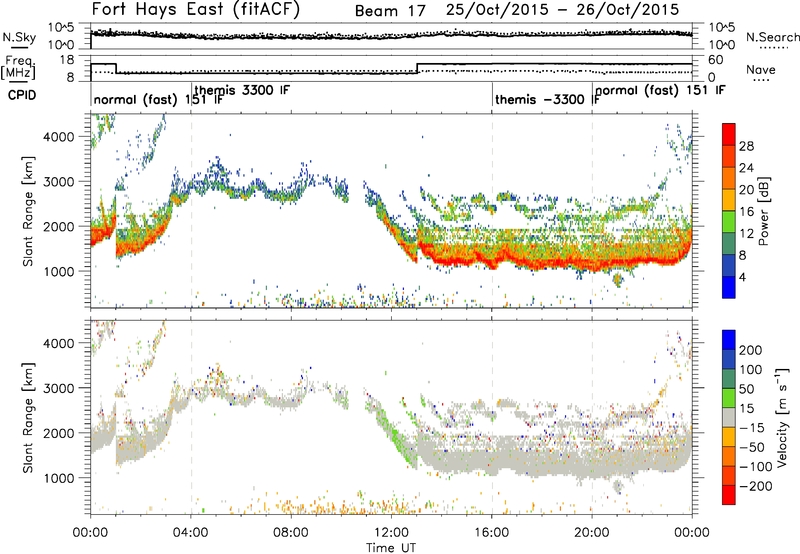Click the 'themis -3300 IF' CPID label

pyautogui.click(x=547, y=99)
